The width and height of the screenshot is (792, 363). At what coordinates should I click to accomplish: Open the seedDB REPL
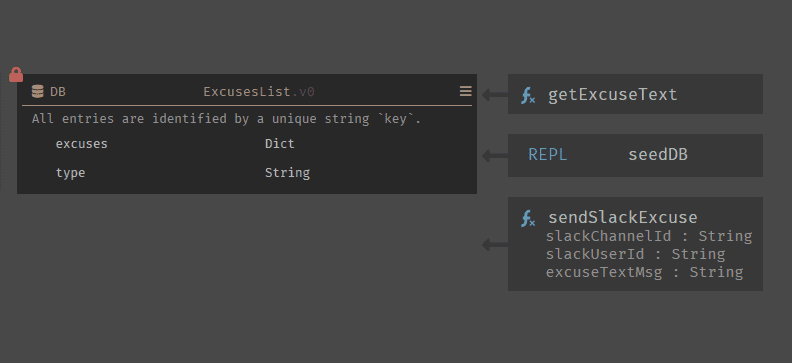[x=658, y=154]
